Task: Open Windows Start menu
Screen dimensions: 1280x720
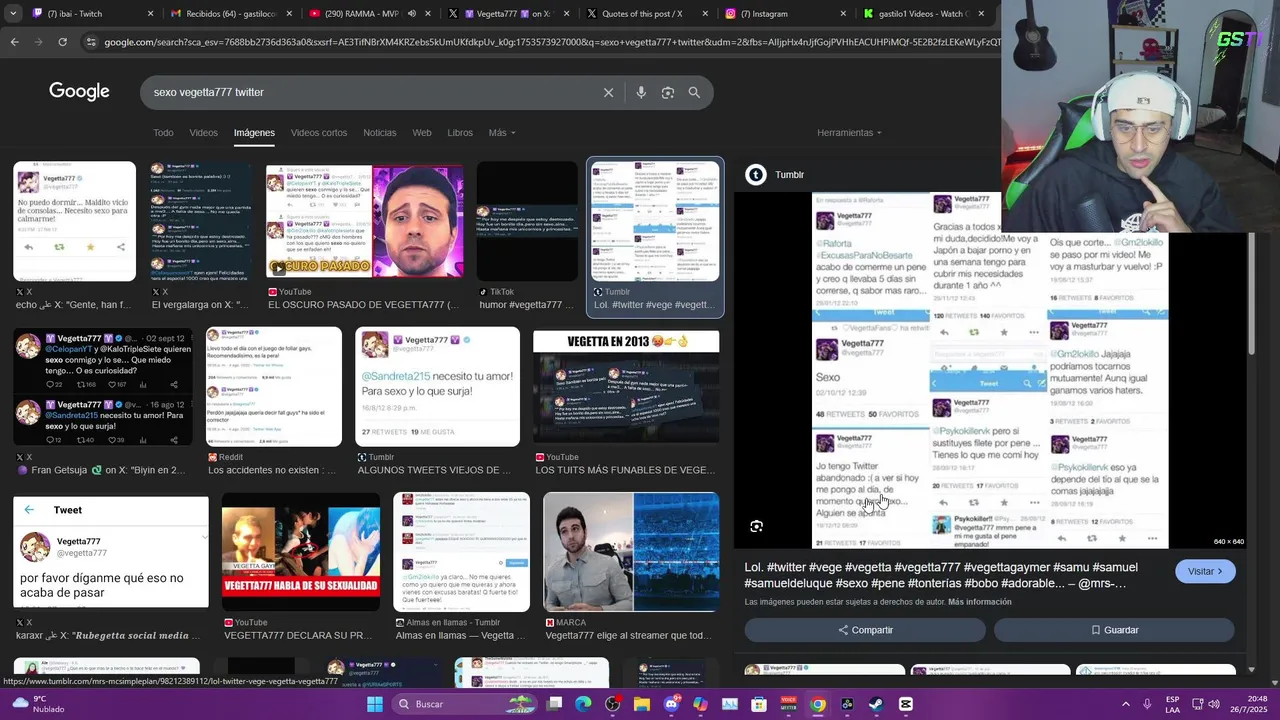Action: pos(375,704)
